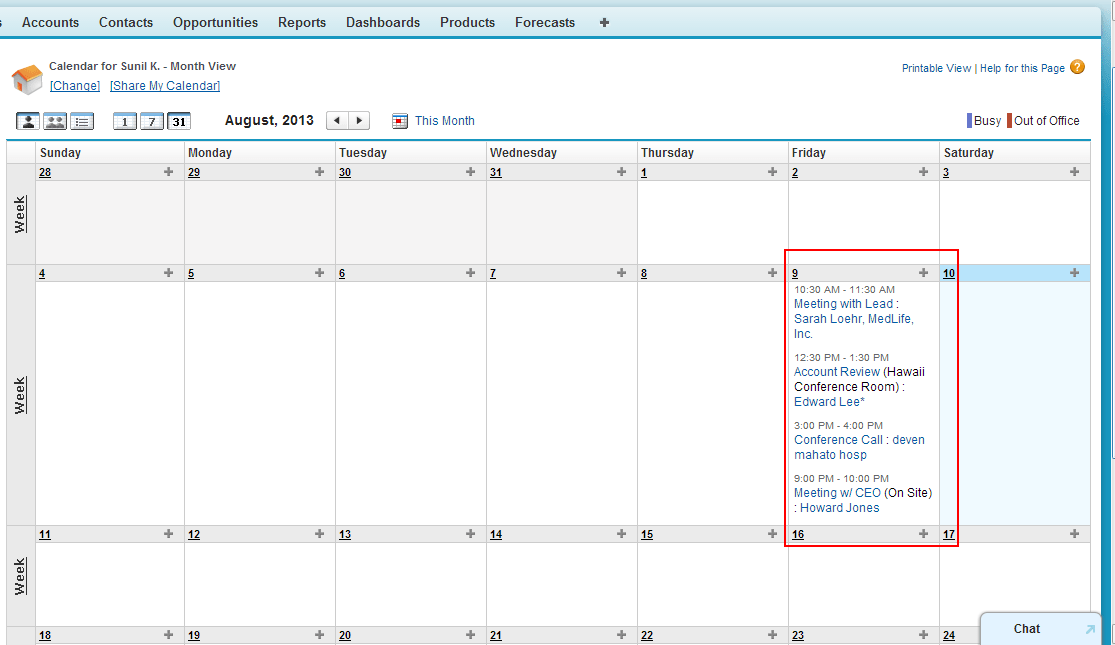Open the Help question mark icon

click(1077, 67)
